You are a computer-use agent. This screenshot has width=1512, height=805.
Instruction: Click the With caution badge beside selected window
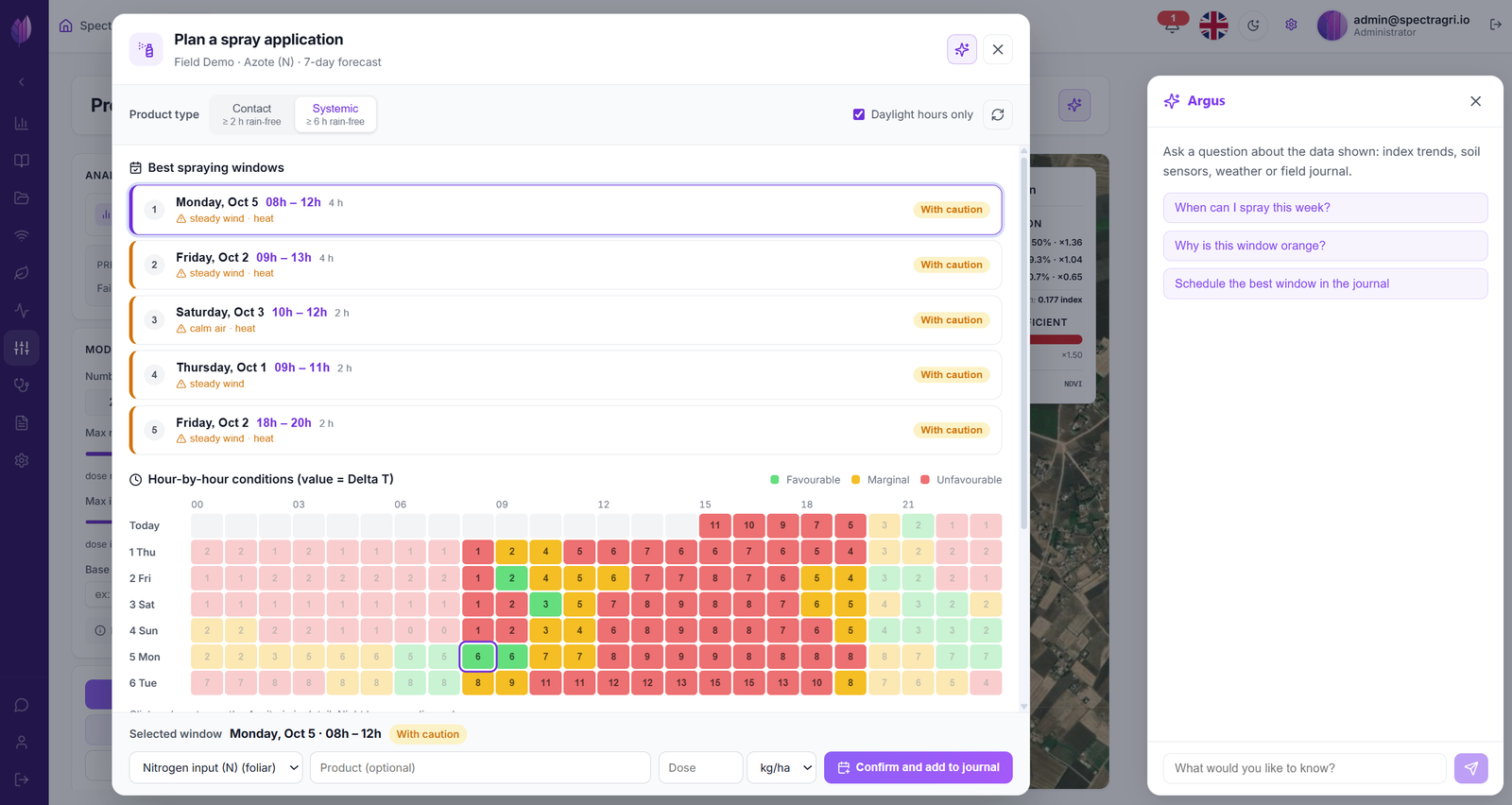click(x=428, y=734)
